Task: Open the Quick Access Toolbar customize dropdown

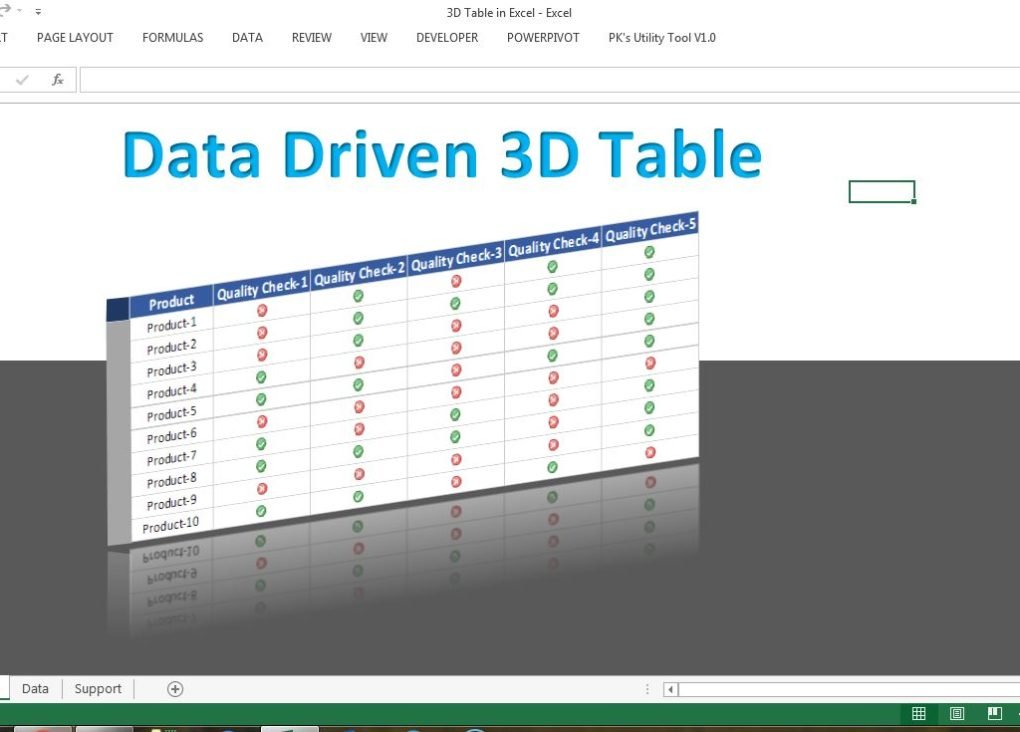Action: (x=37, y=11)
